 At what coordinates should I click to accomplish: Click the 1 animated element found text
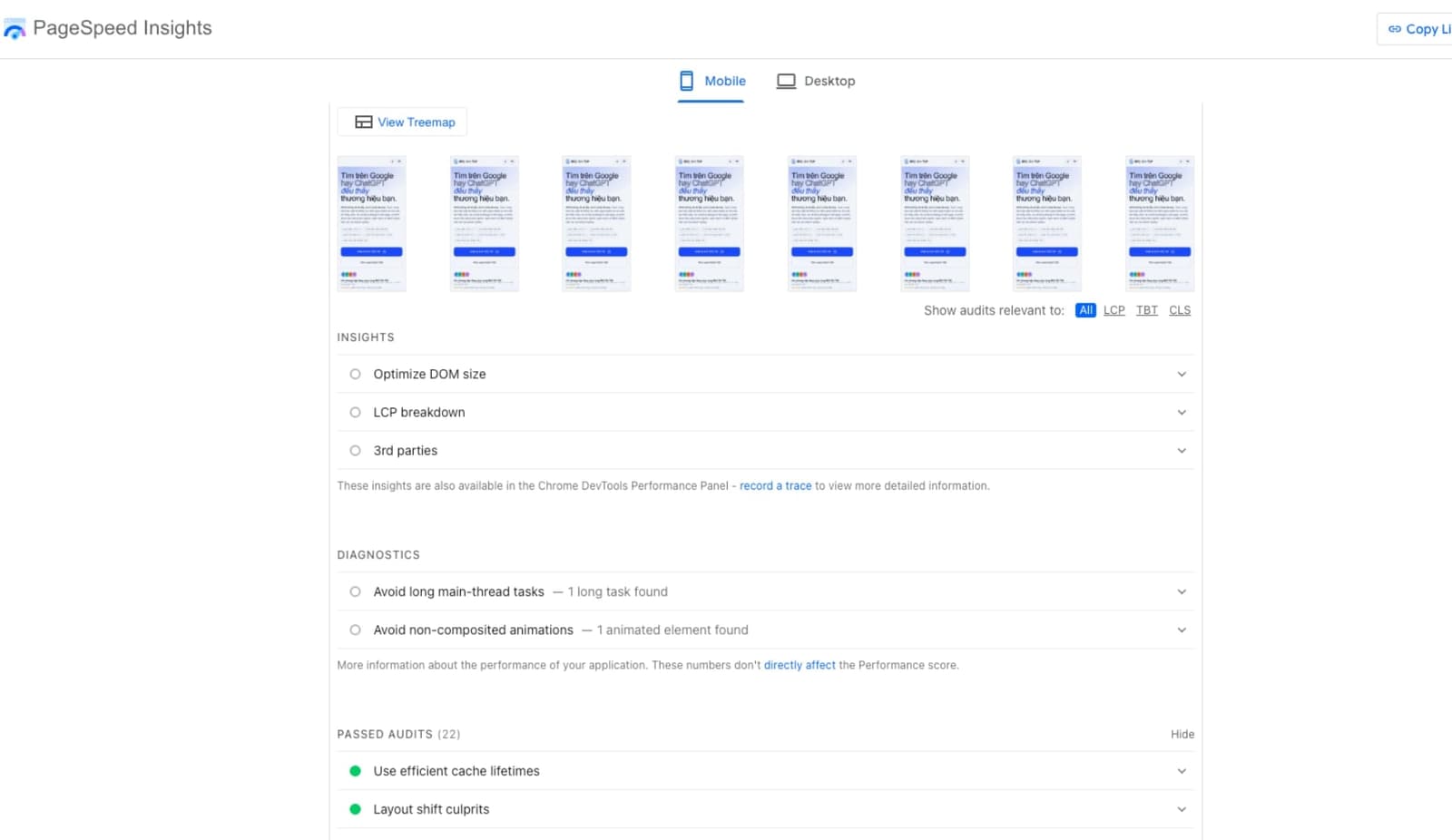pos(672,630)
